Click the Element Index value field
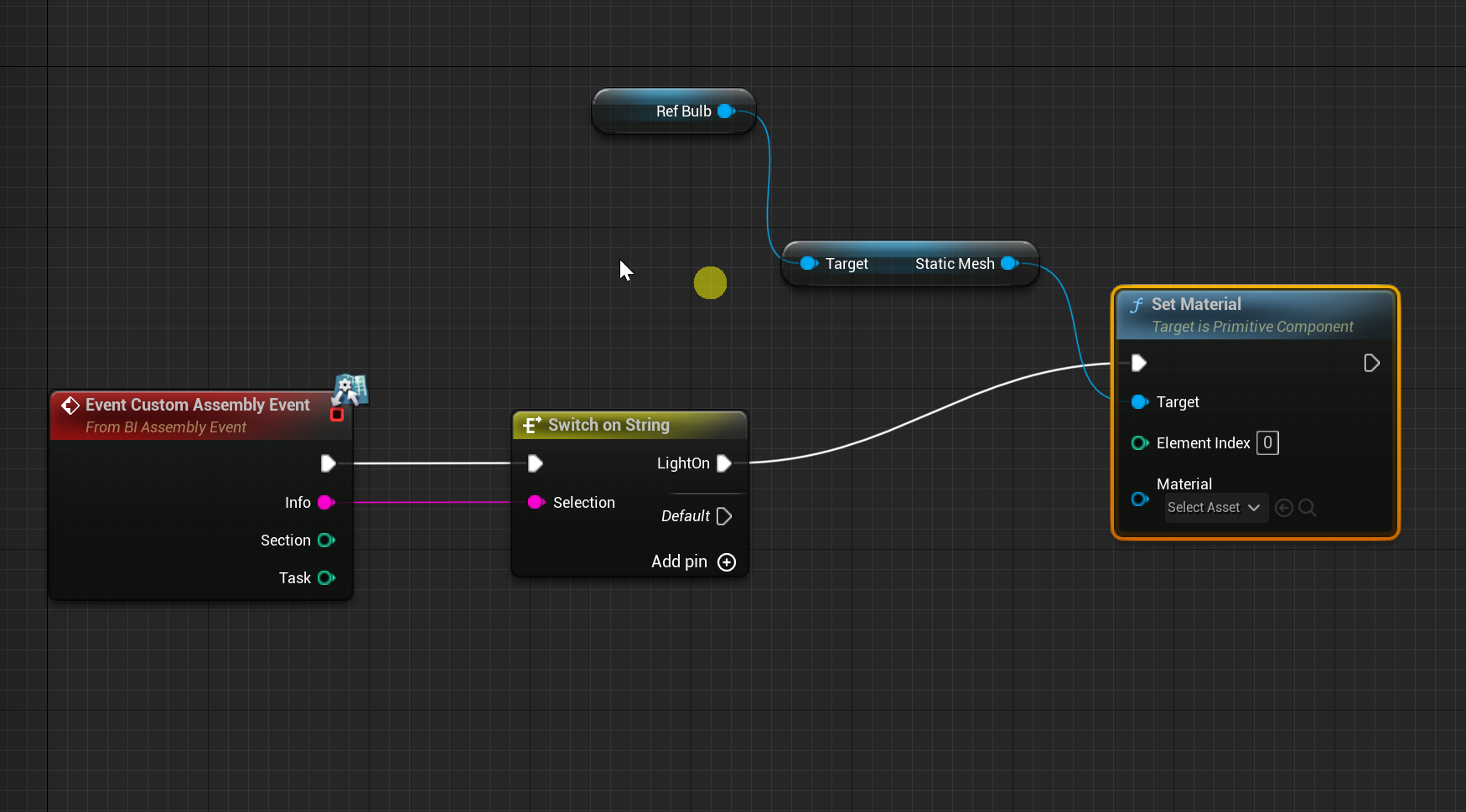The width and height of the screenshot is (1466, 812). pos(1267,442)
